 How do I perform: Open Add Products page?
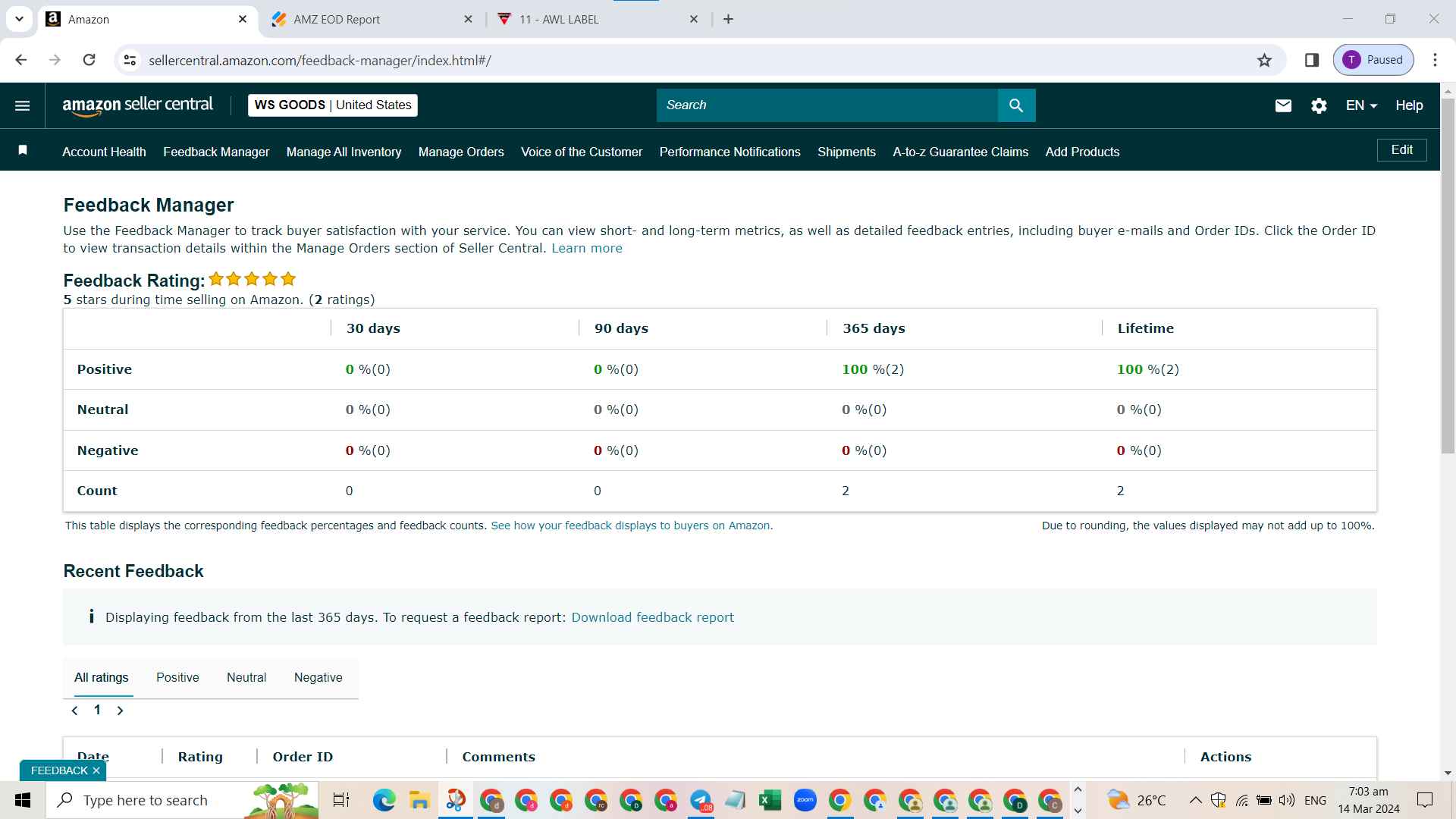coord(1082,152)
